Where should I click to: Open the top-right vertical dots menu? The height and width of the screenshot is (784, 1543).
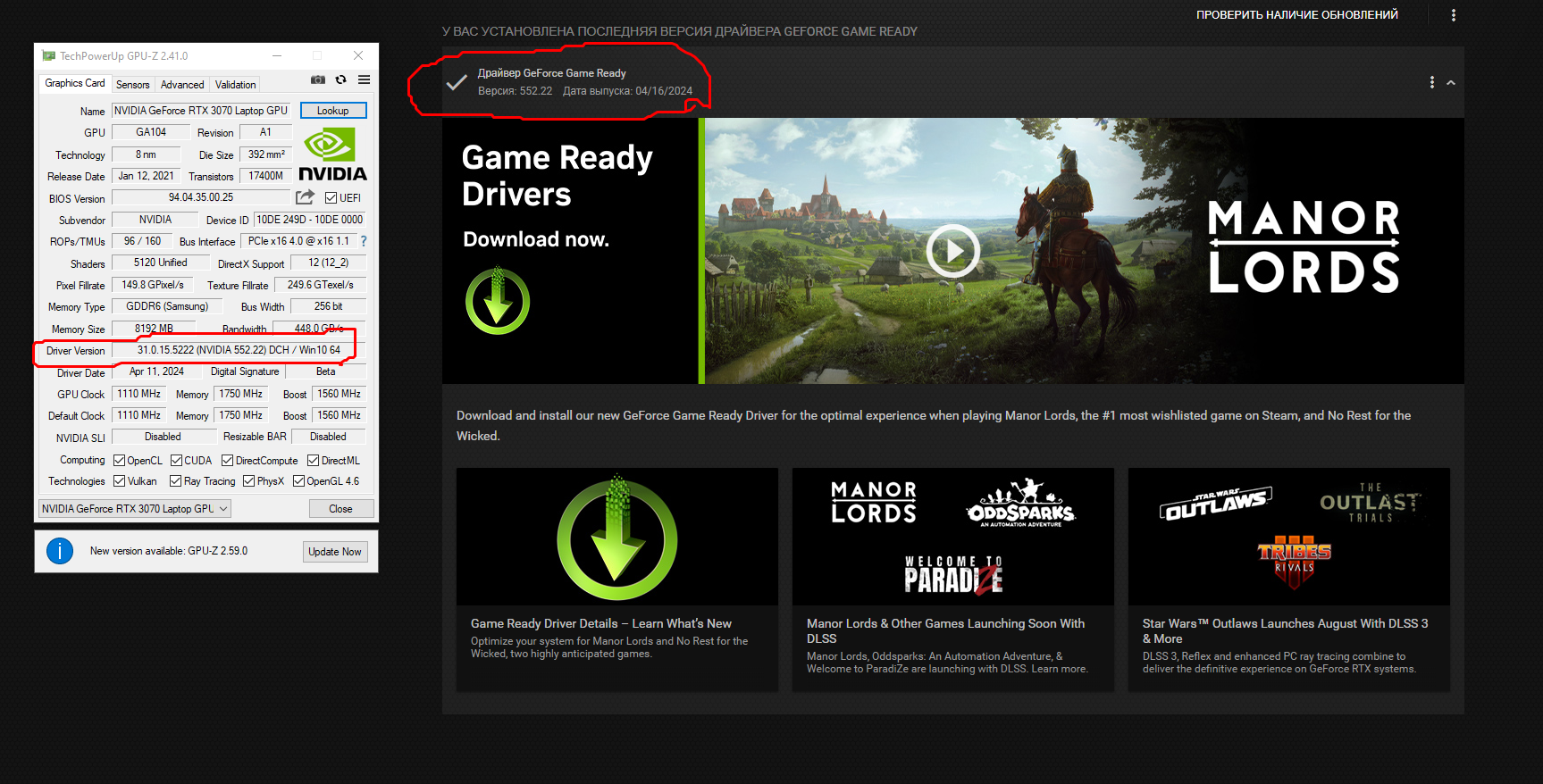1453,15
